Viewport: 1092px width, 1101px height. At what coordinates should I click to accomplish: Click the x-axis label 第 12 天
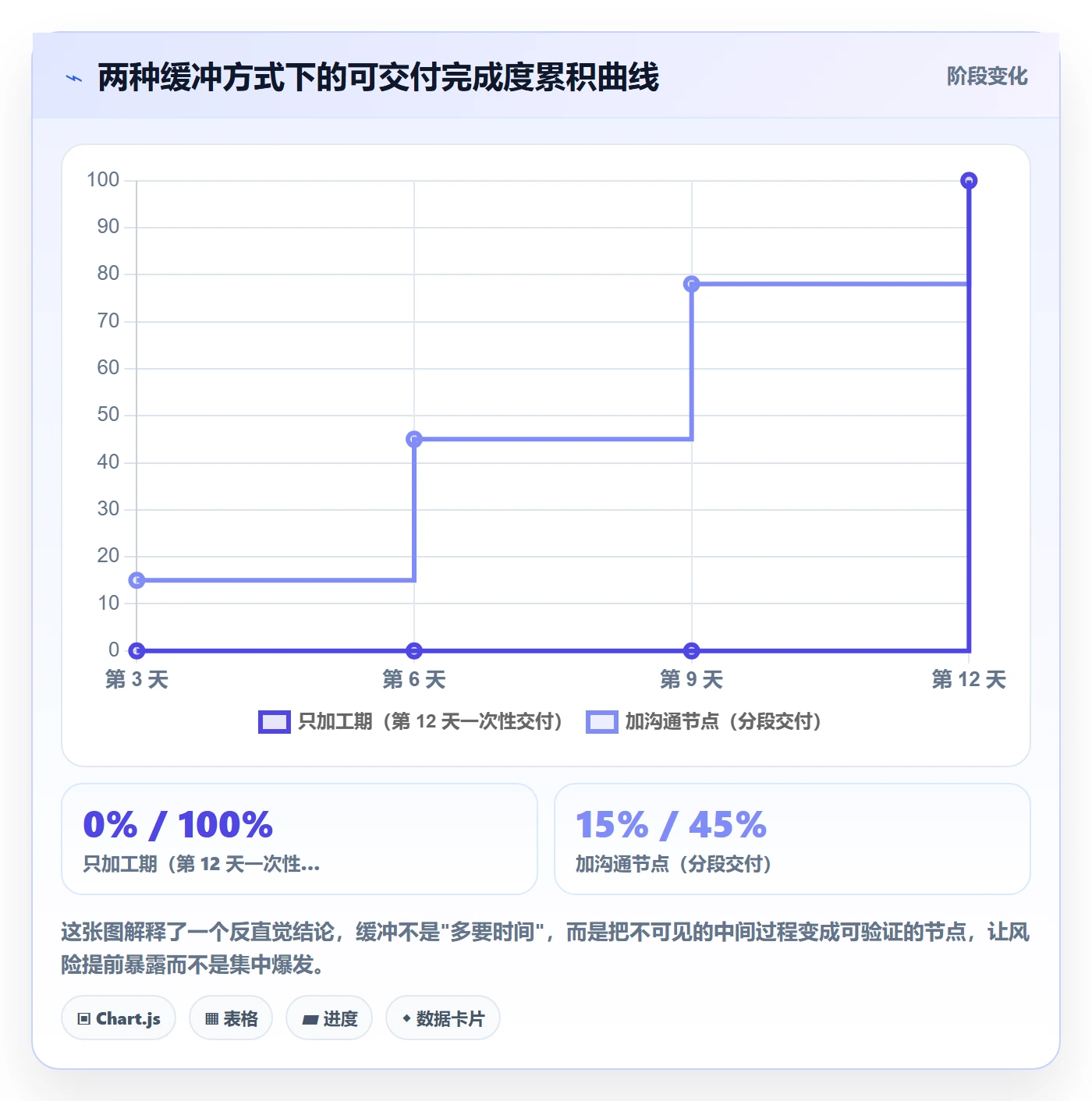969,679
